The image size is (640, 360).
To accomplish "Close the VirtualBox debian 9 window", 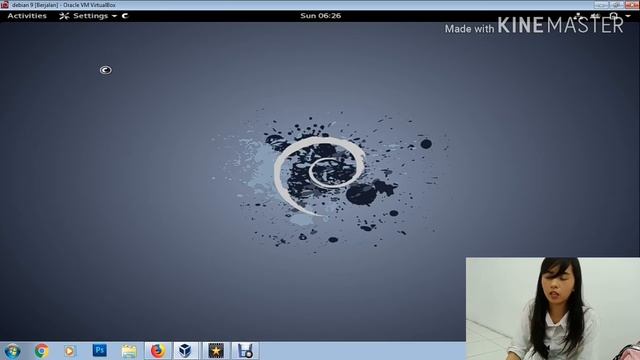I will (631, 5).
